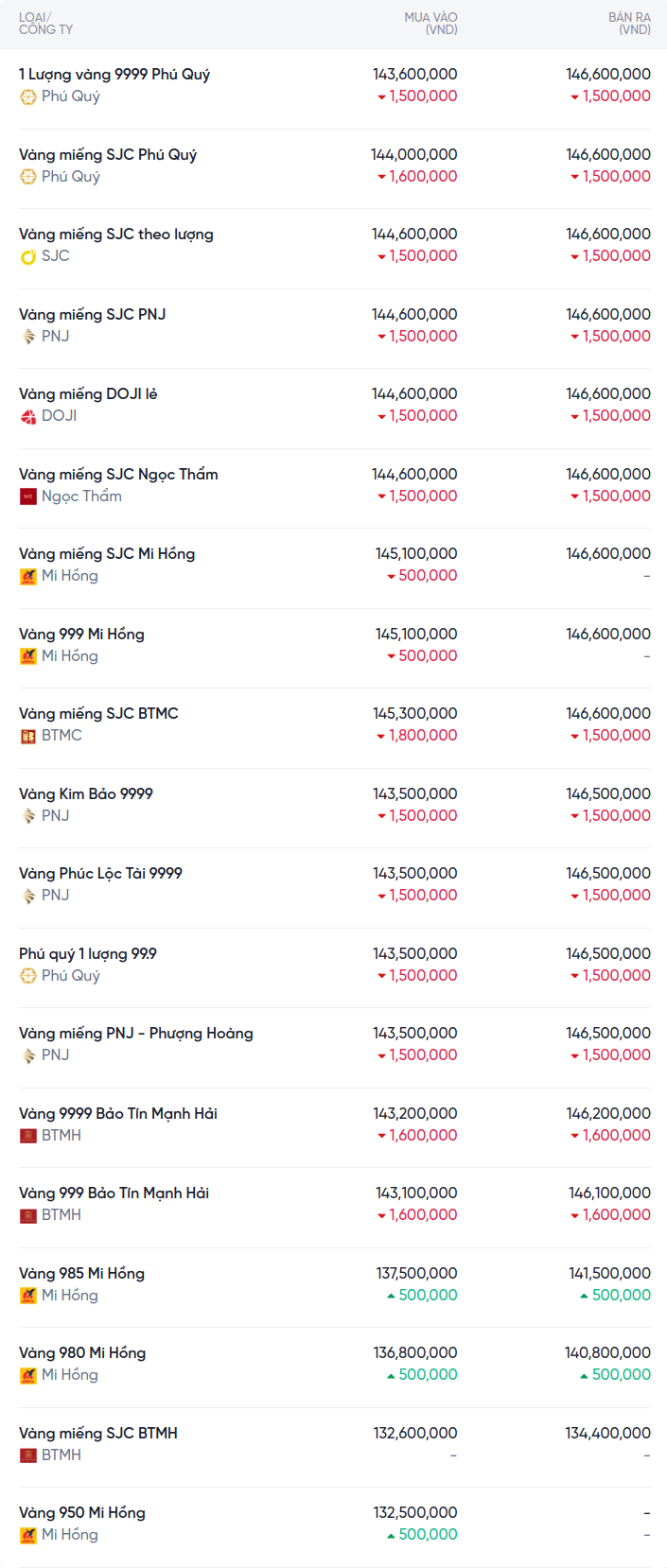Click the MUA VÀO column header
Viewport: 667px width, 1568px height.
pyautogui.click(x=430, y=24)
